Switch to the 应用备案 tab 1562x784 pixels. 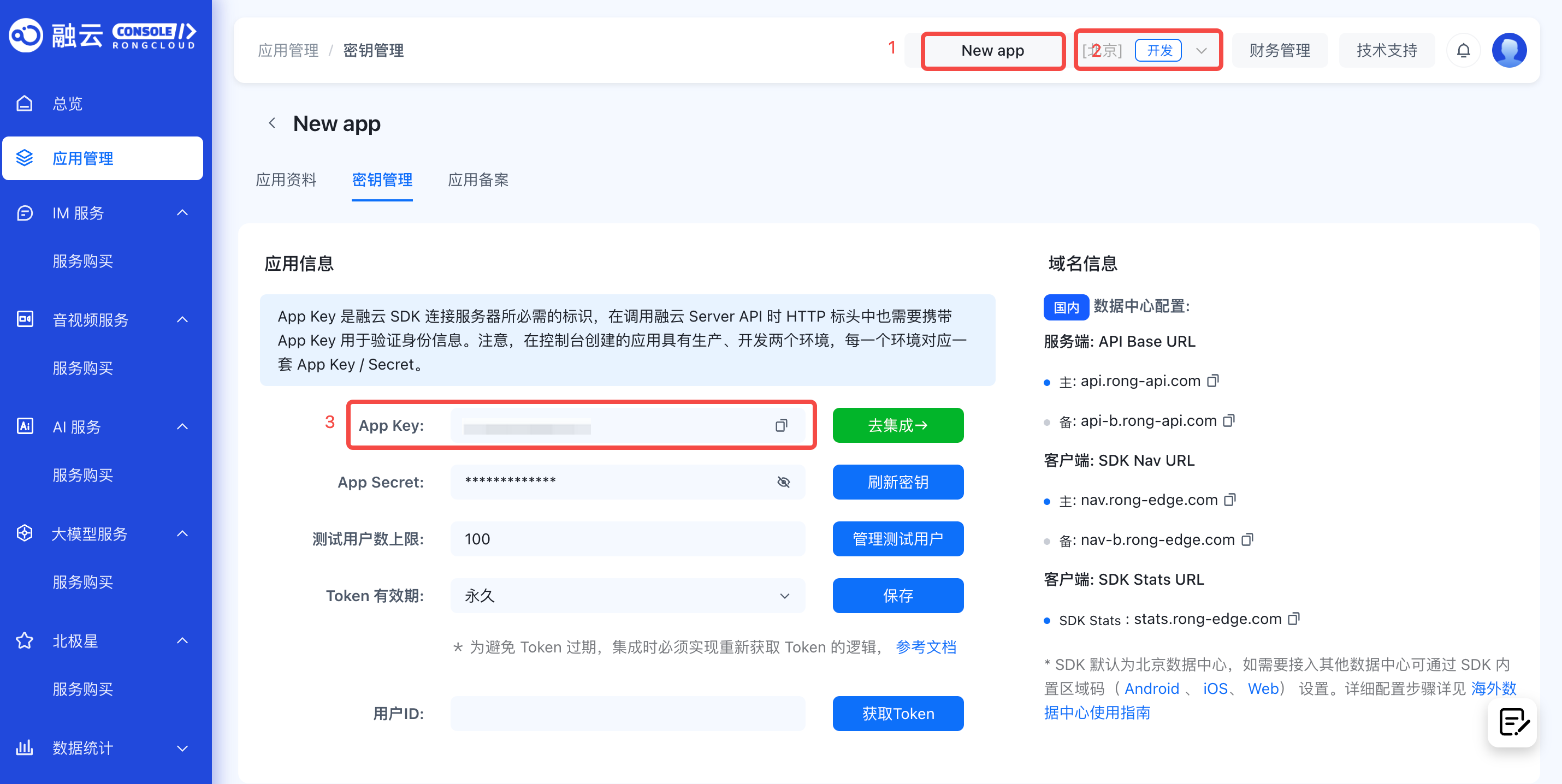pos(478,180)
